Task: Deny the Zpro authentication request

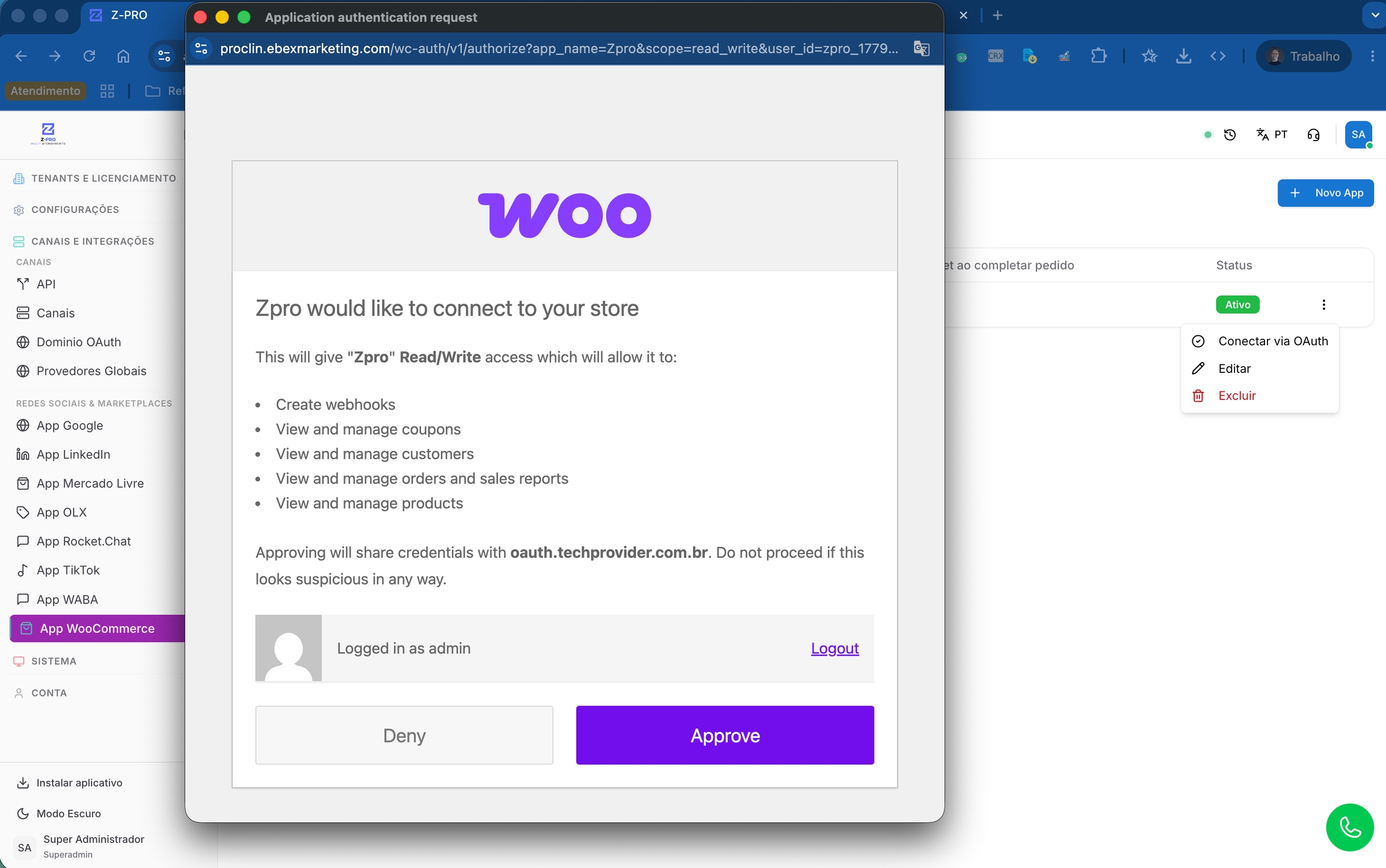Action: pos(404,735)
